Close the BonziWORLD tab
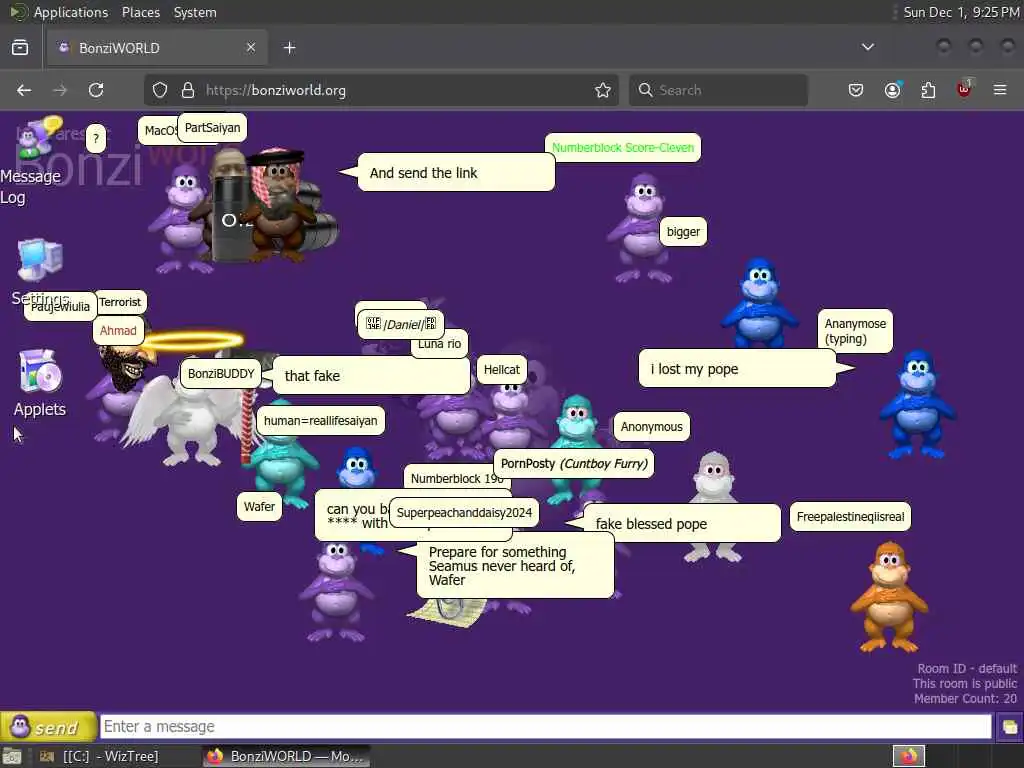The height and width of the screenshot is (768, 1024). (251, 47)
